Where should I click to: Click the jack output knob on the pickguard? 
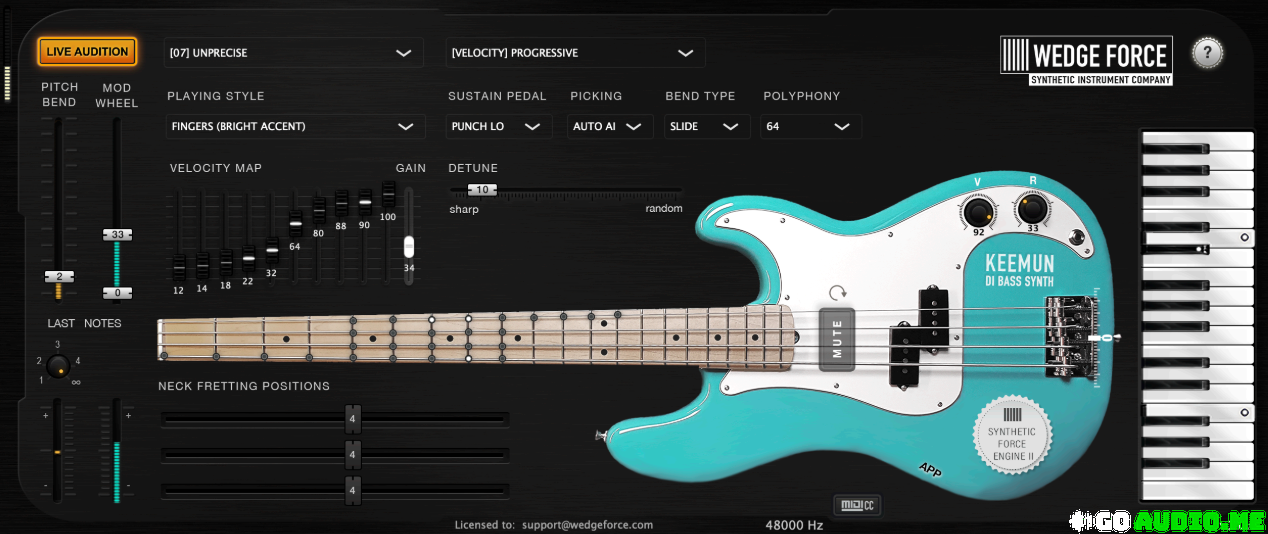point(1077,237)
